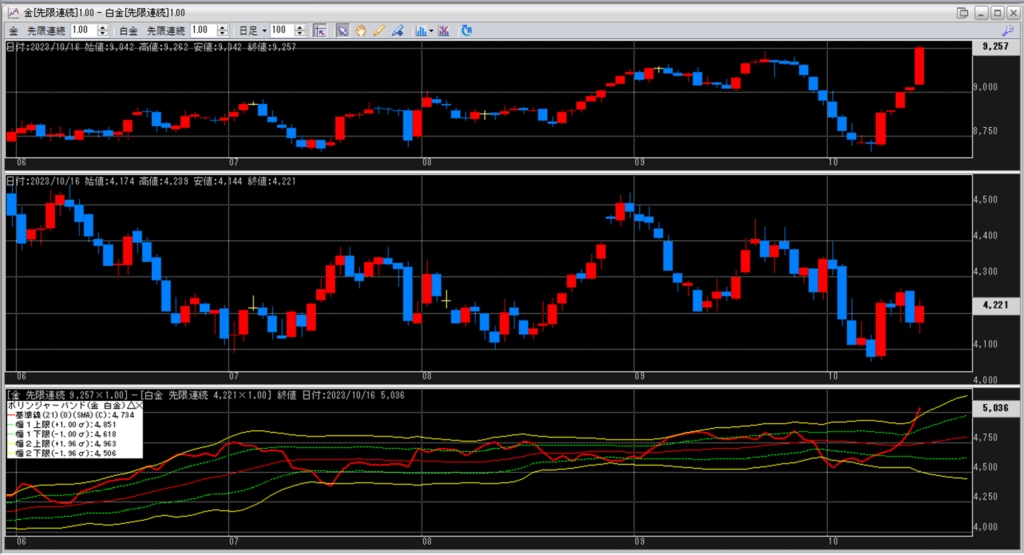Click the blue refresh chart icon

[467, 30]
